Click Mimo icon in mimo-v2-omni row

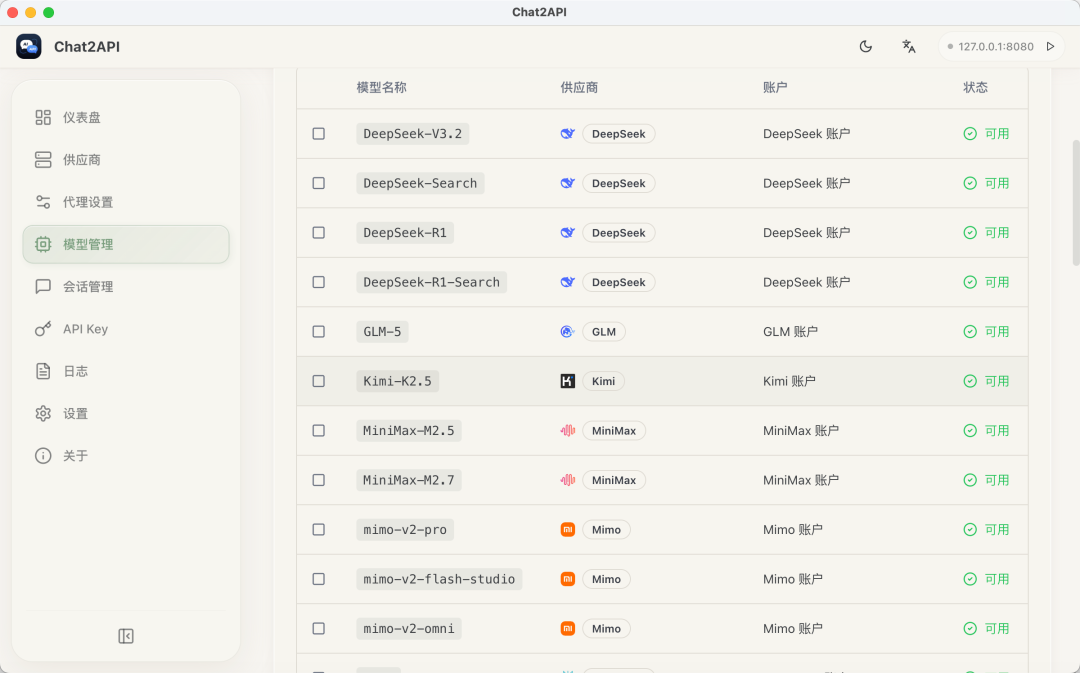pos(568,629)
